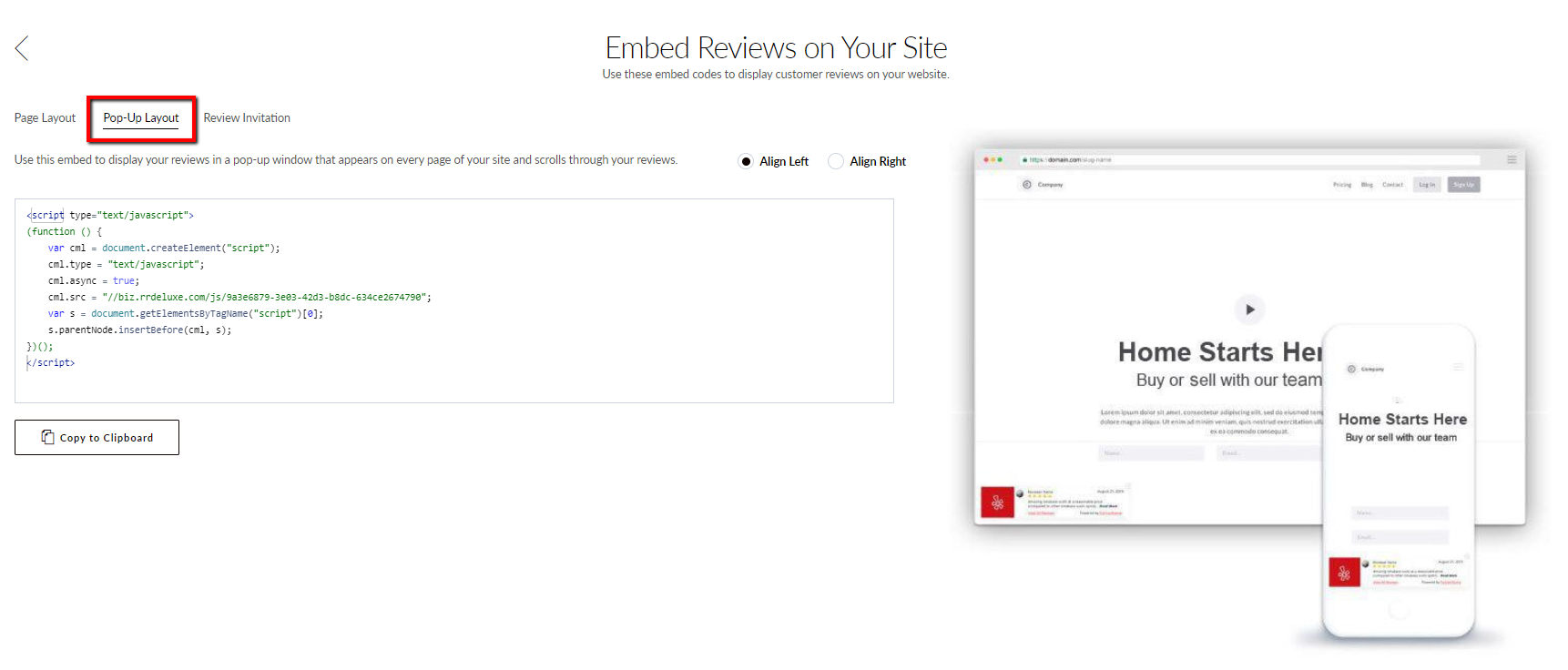This screenshot has width=1568, height=670.
Task: Click the 'Embed Reviews on Your Site' heading
Action: tap(776, 47)
